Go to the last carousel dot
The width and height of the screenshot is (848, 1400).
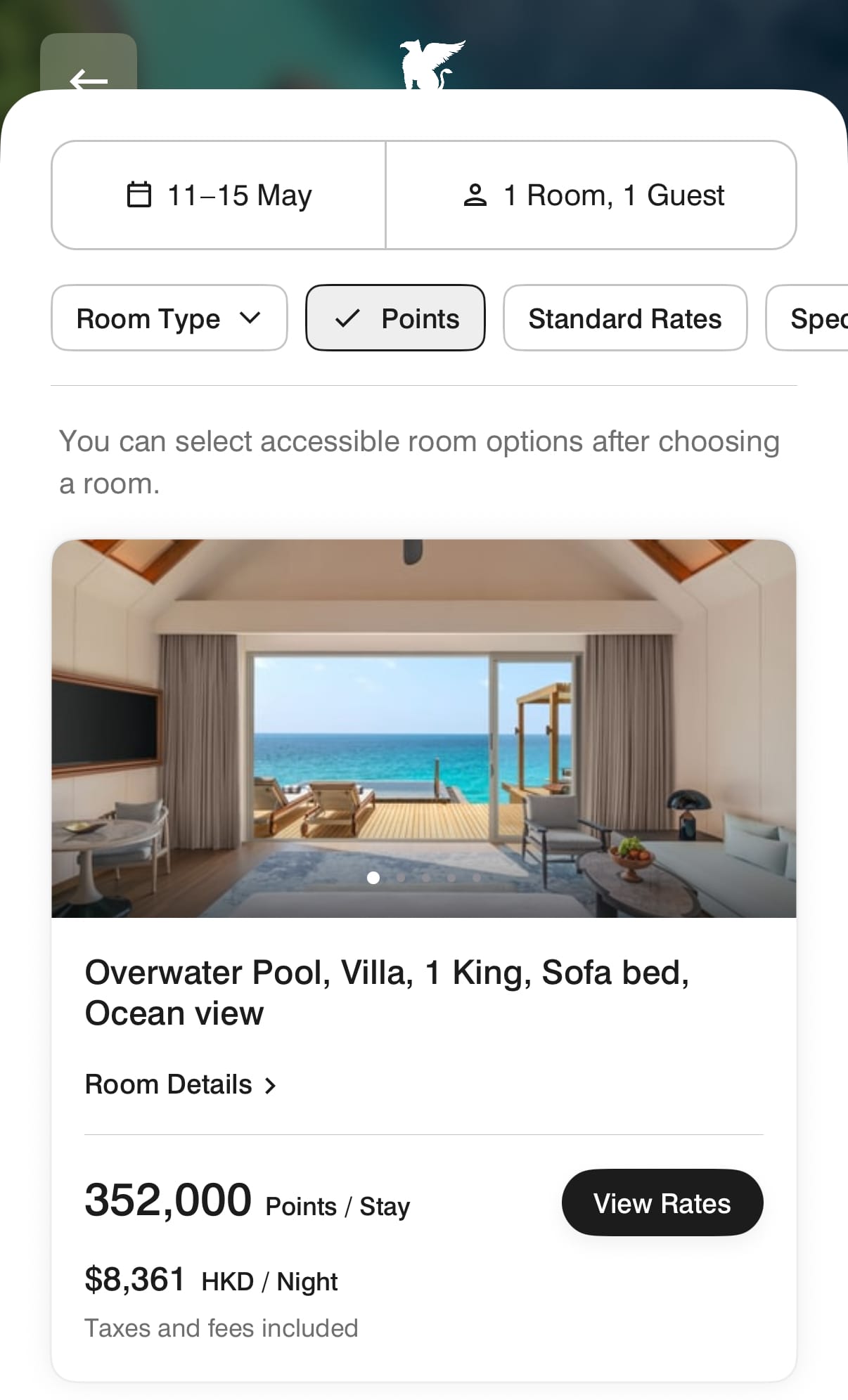[x=477, y=878]
